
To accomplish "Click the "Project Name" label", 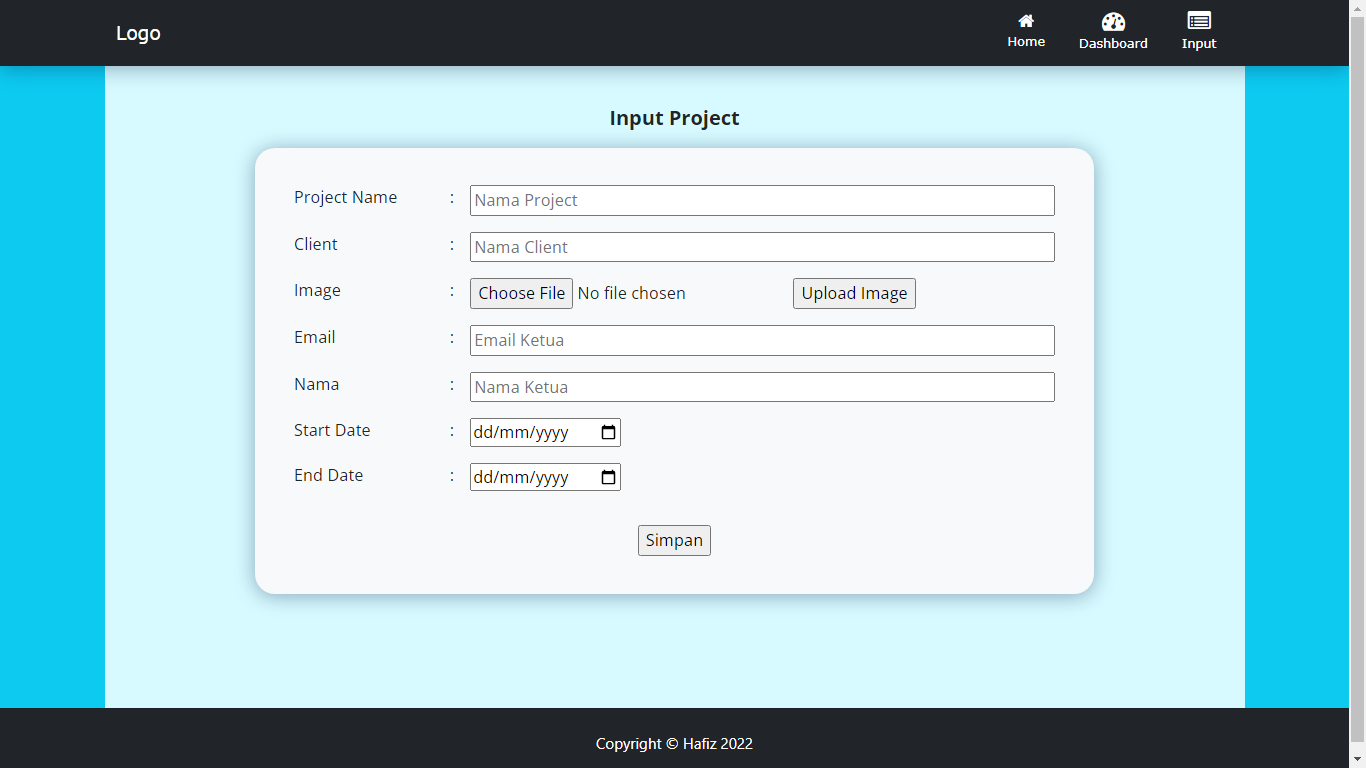I will [345, 198].
